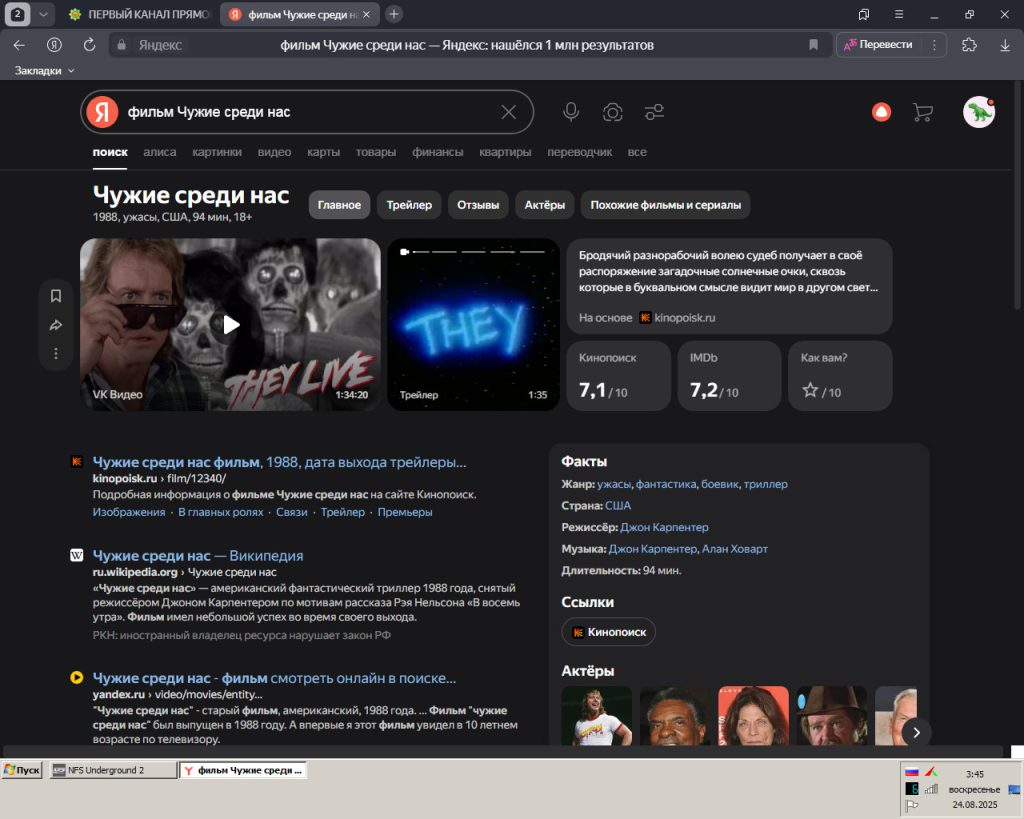
Task: Clear the search query with X icon
Action: 509,112
